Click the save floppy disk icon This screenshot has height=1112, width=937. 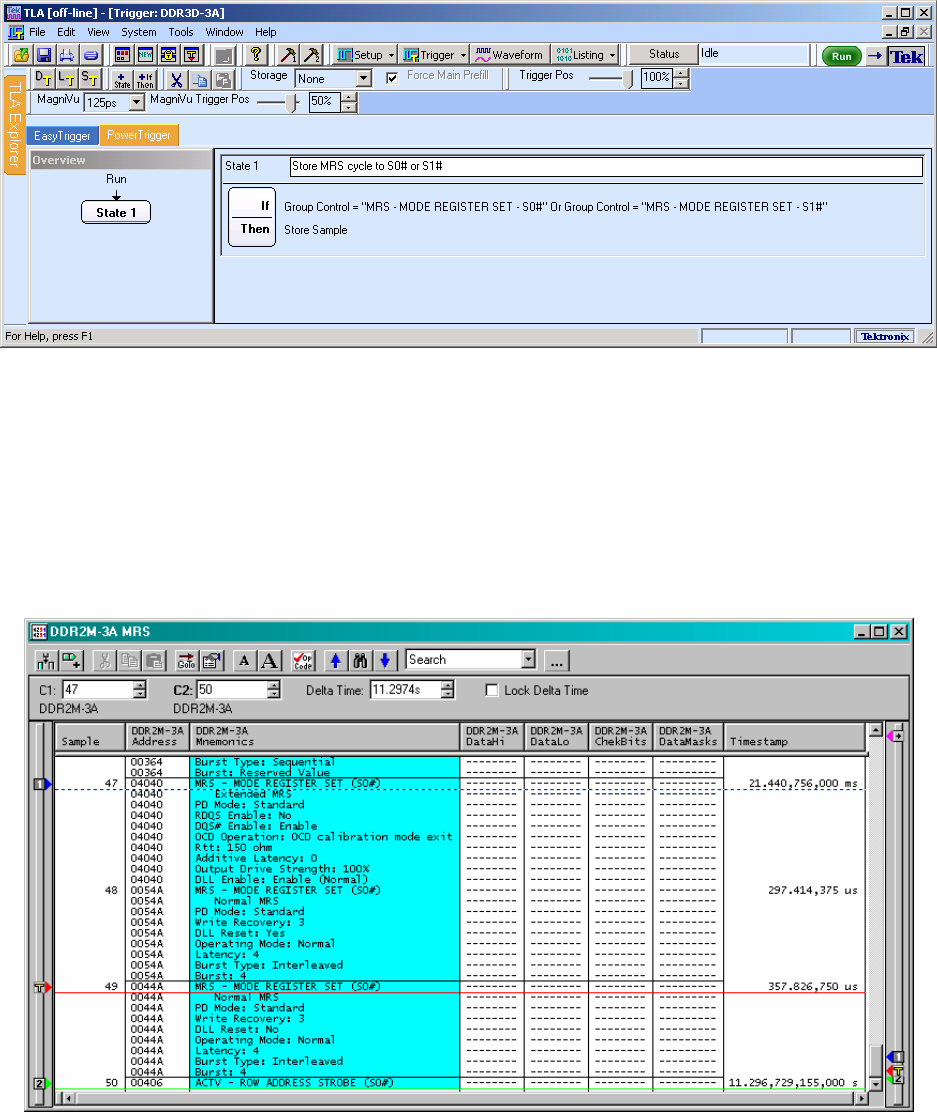(x=44, y=55)
